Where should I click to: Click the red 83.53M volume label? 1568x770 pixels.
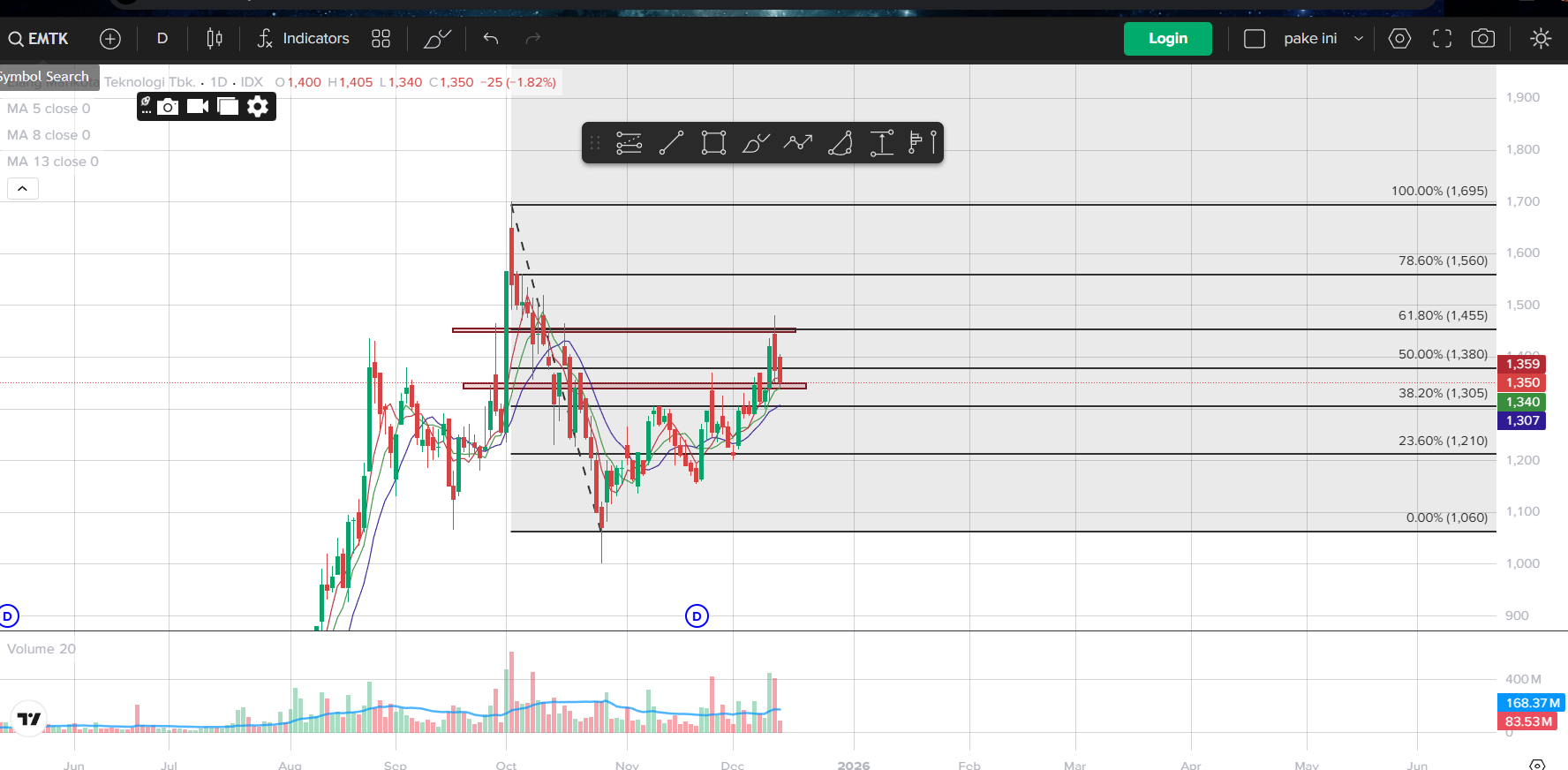point(1527,721)
